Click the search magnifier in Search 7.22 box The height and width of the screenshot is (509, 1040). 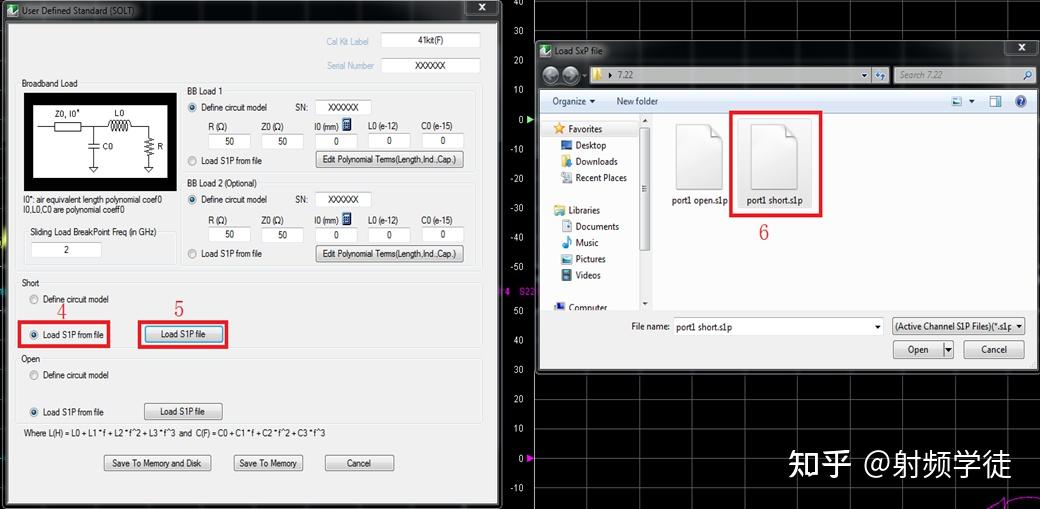click(x=1027, y=75)
